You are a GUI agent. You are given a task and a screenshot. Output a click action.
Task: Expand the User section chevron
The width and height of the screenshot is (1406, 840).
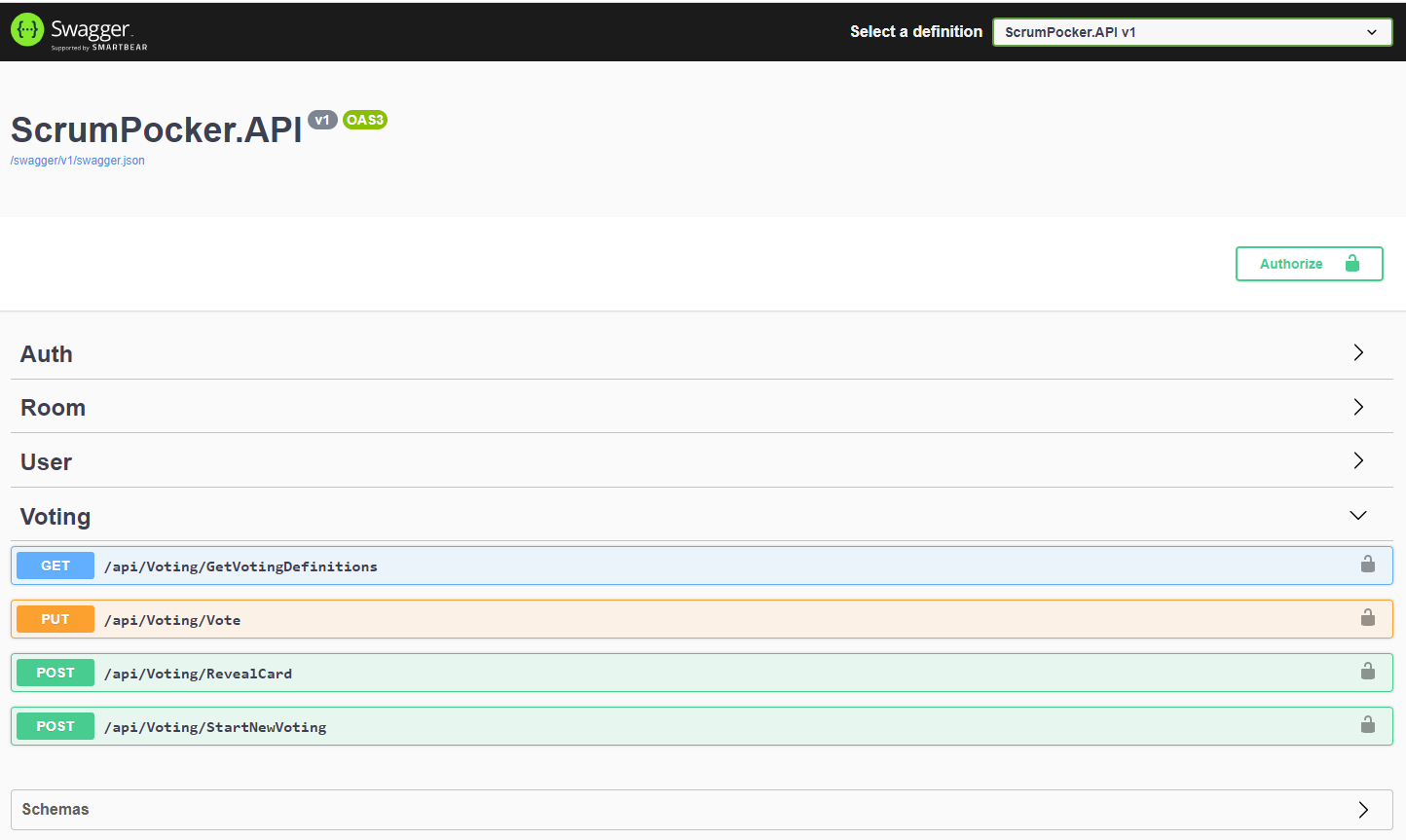pyautogui.click(x=1358, y=460)
